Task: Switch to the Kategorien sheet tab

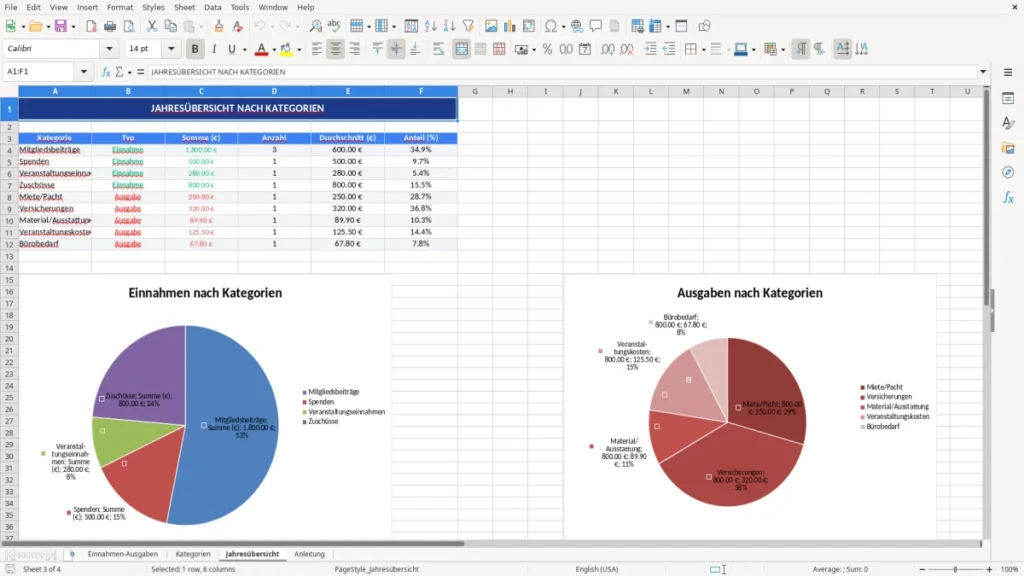Action: tap(193, 554)
